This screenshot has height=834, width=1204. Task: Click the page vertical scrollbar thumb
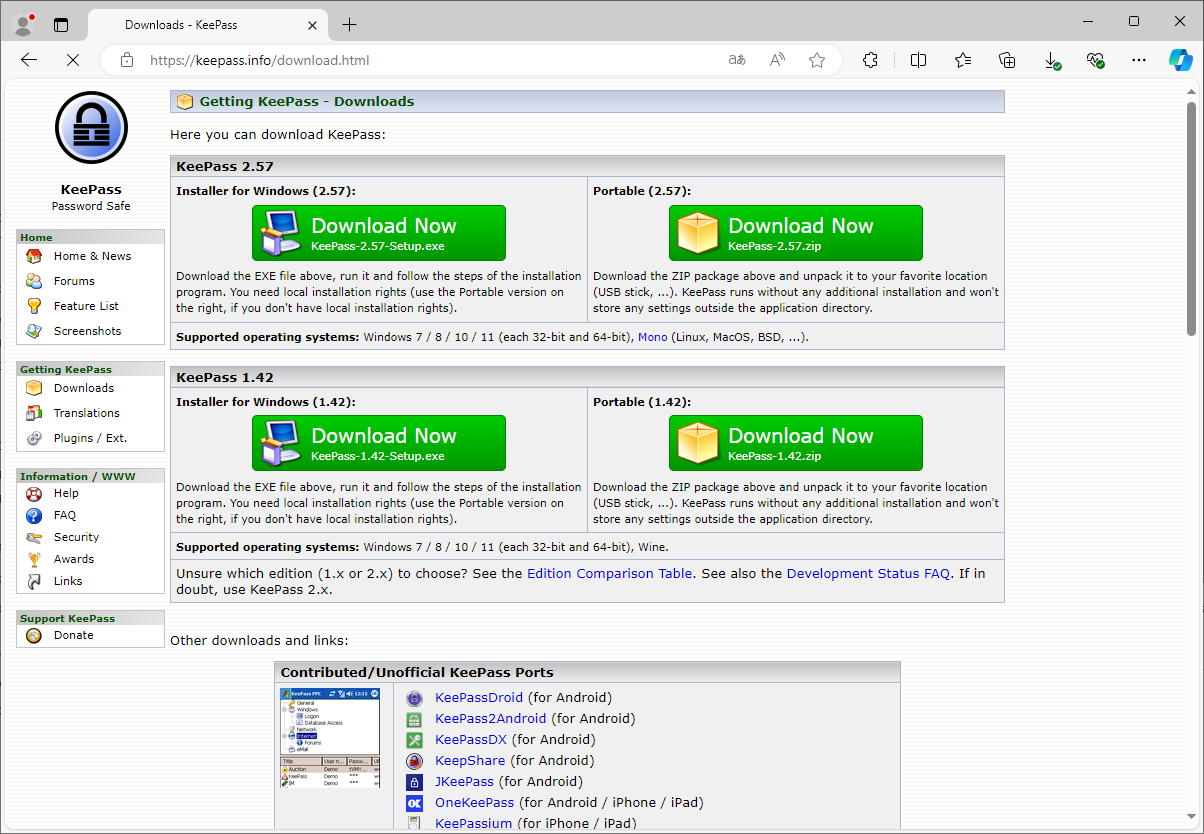(1191, 219)
